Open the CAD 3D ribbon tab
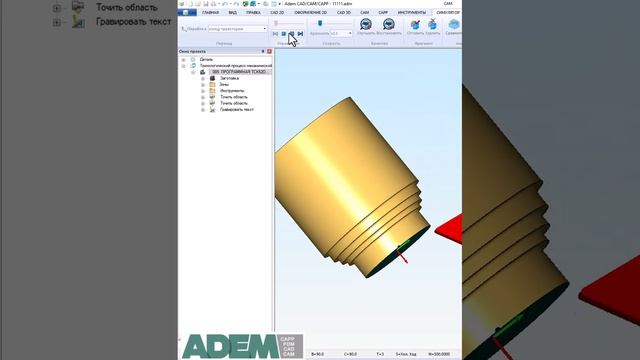This screenshot has height=360, width=640. [x=344, y=13]
